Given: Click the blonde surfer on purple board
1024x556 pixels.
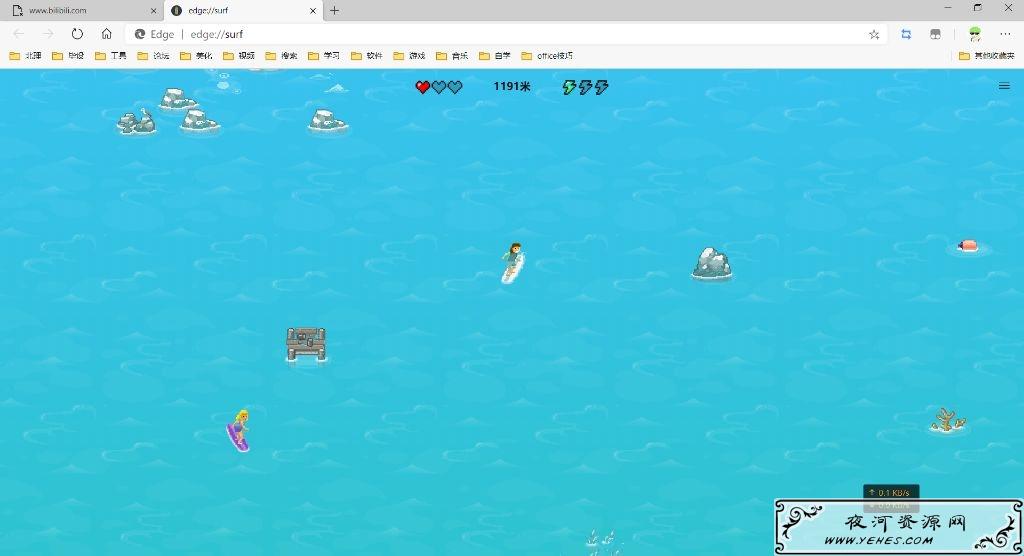Looking at the screenshot, I should [238, 431].
